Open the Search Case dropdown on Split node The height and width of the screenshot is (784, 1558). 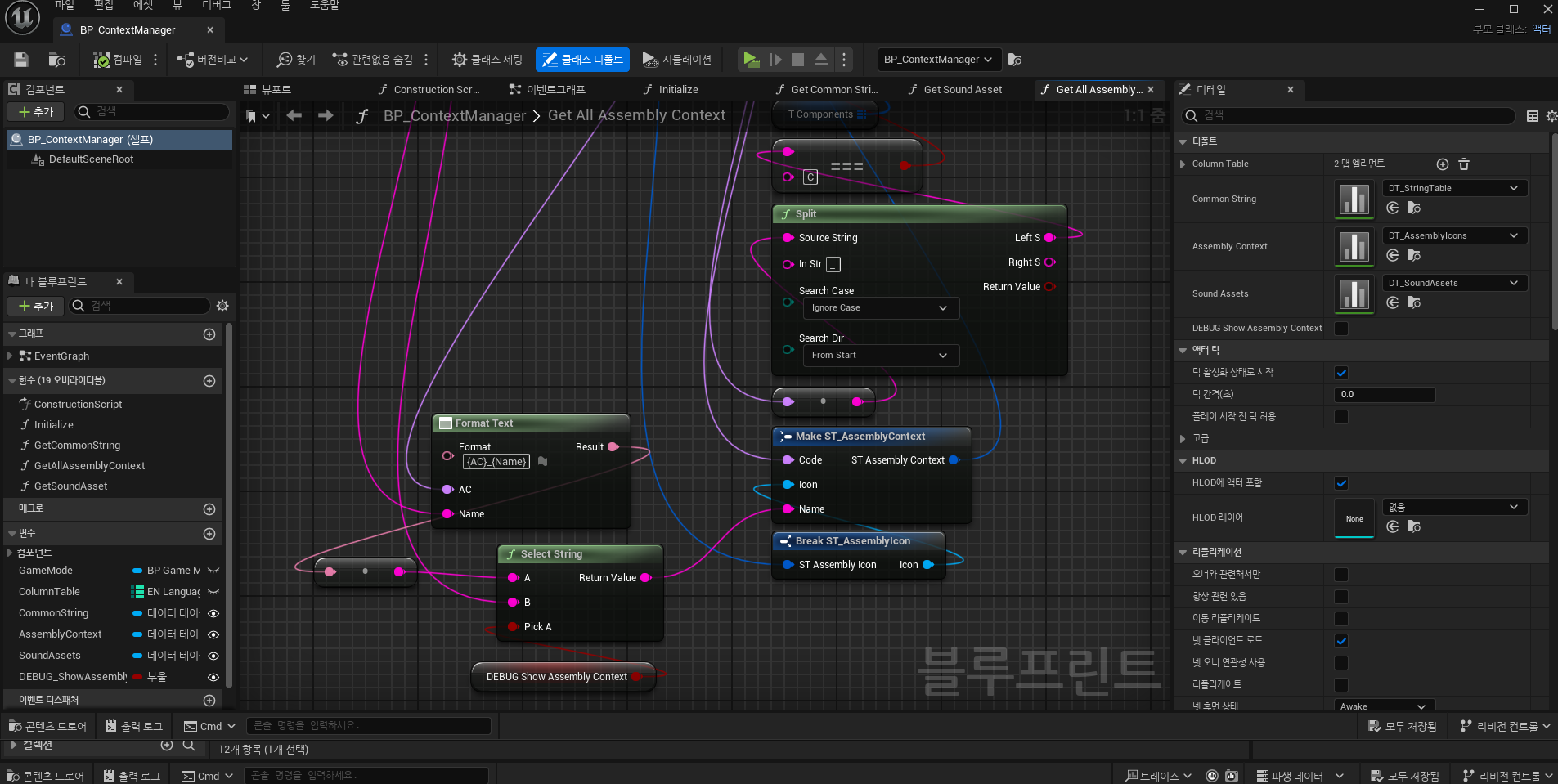click(x=880, y=308)
